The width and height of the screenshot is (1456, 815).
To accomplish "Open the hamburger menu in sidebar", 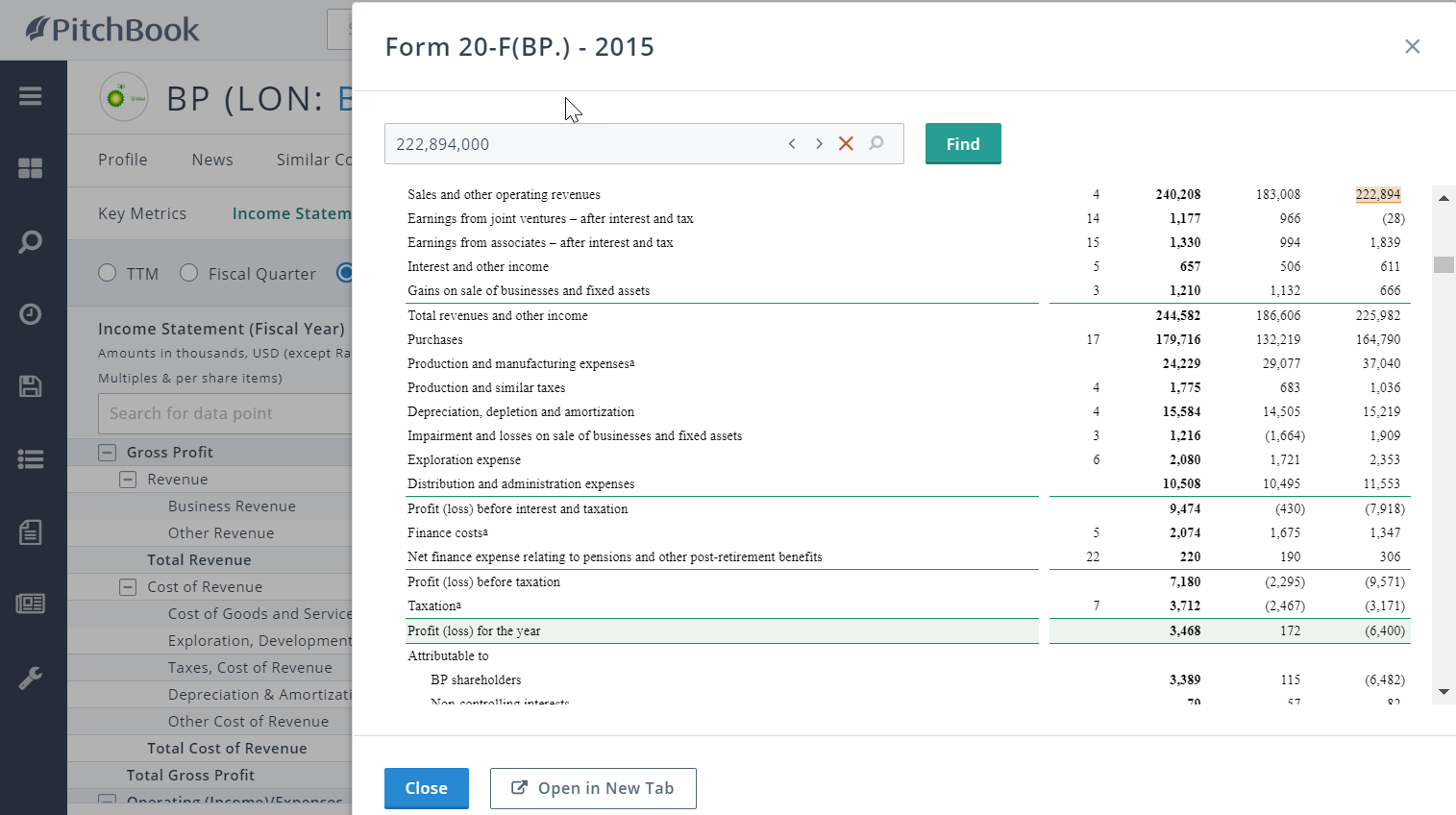I will pos(31,96).
